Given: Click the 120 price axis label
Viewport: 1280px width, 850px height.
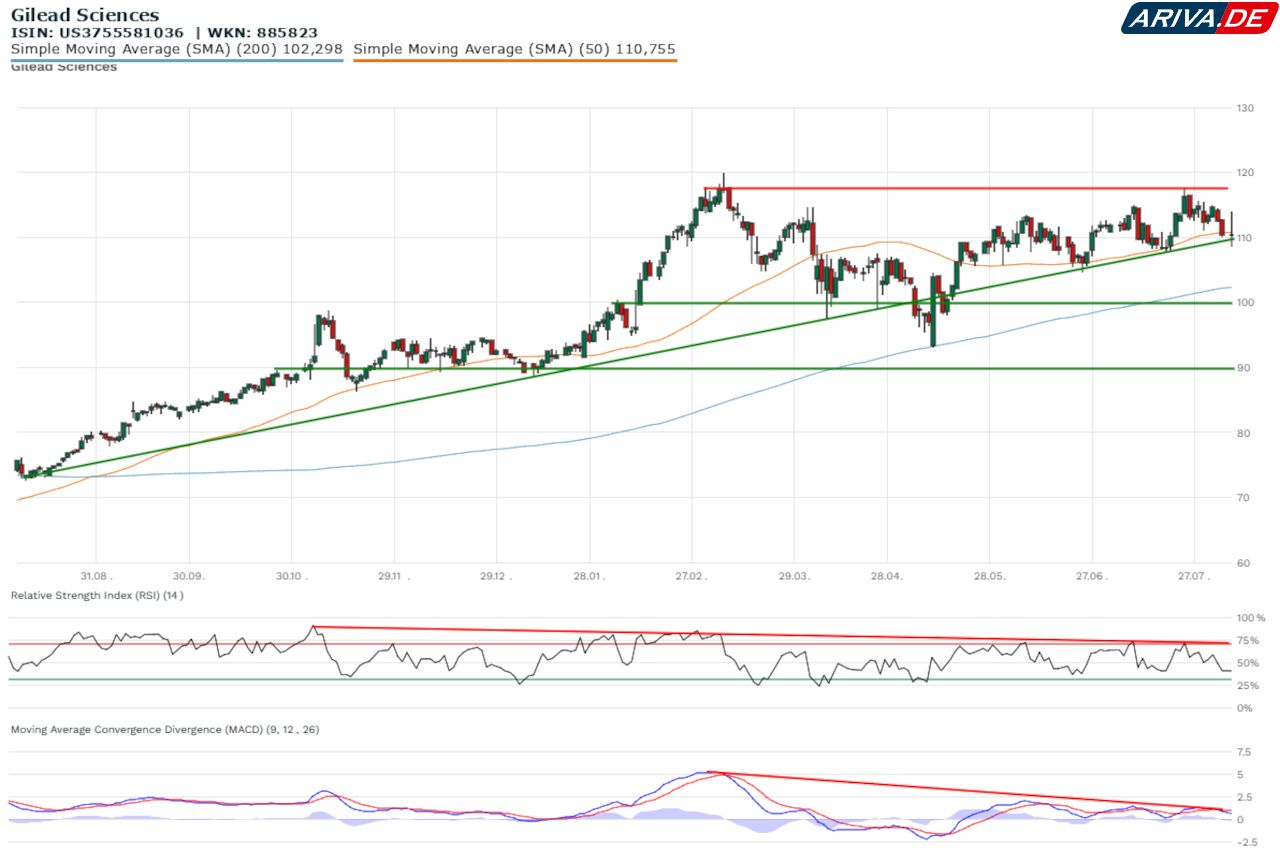Looking at the screenshot, I should click(x=1245, y=172).
